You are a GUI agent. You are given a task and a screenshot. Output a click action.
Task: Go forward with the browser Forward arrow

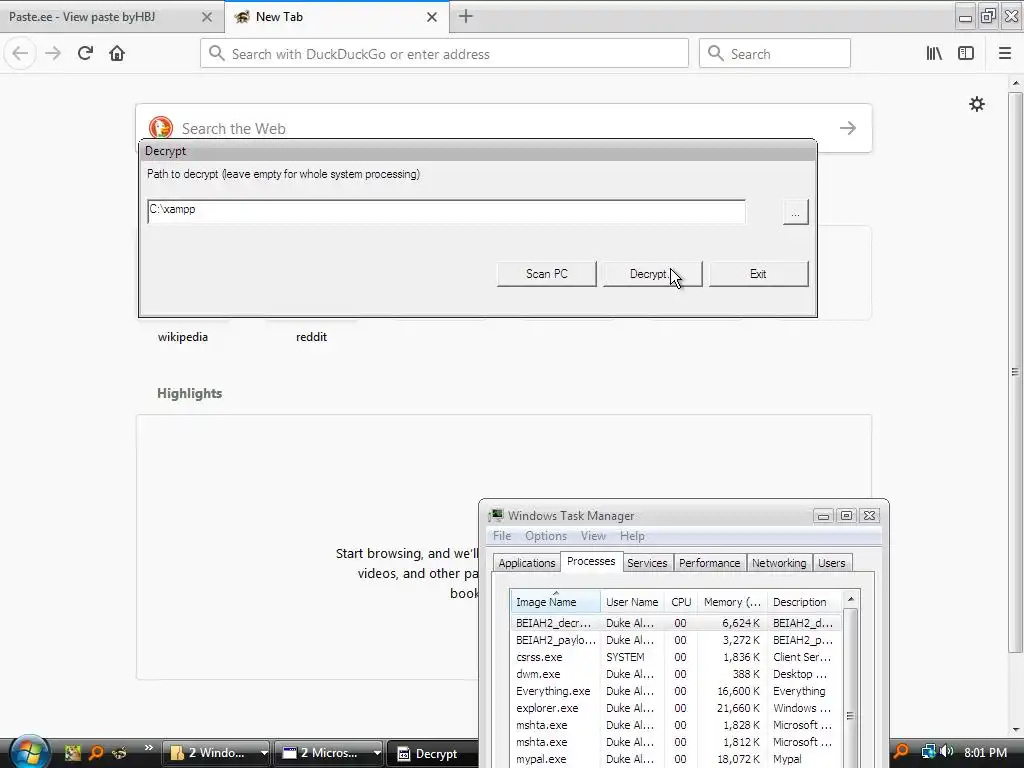click(53, 54)
